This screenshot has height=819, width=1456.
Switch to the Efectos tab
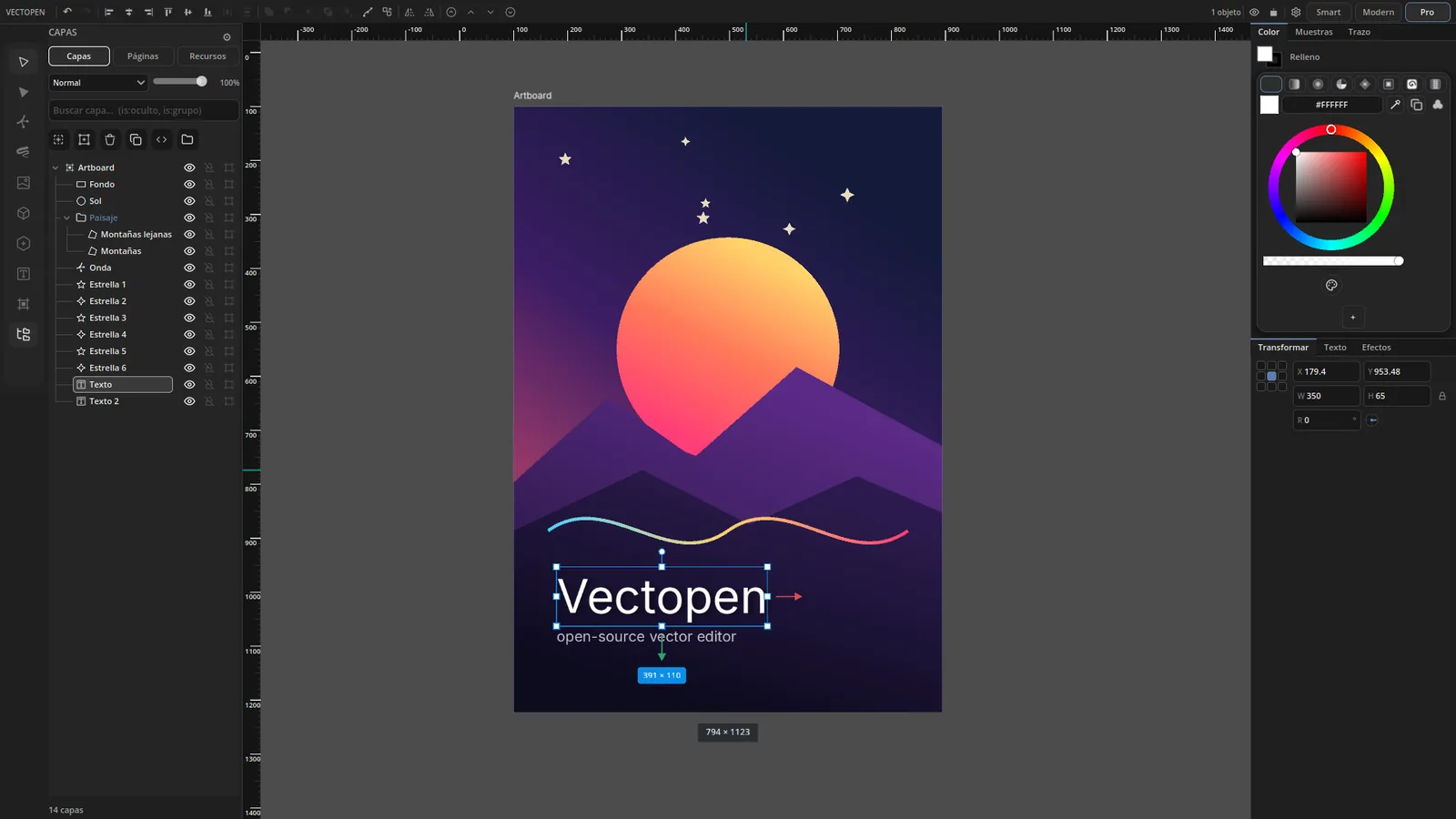point(1376,348)
